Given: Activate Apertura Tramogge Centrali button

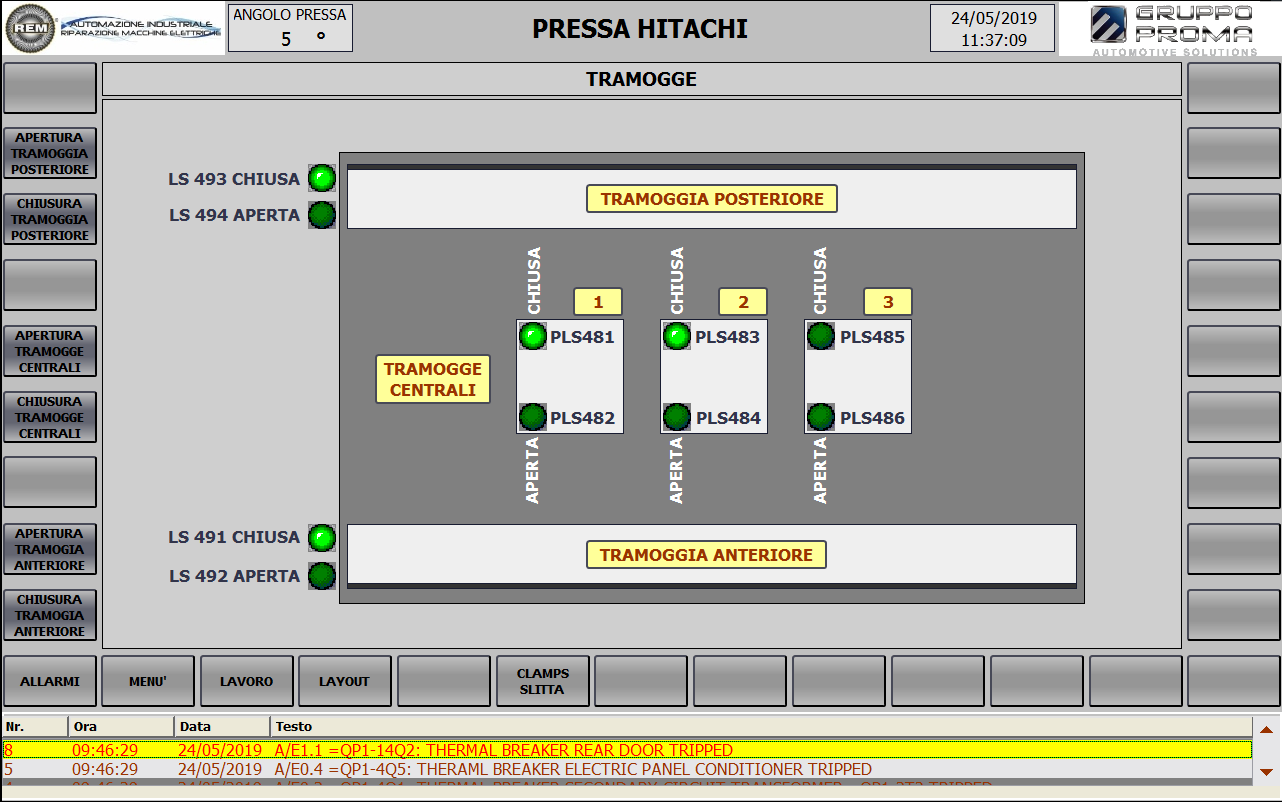Looking at the screenshot, I should coord(50,352).
